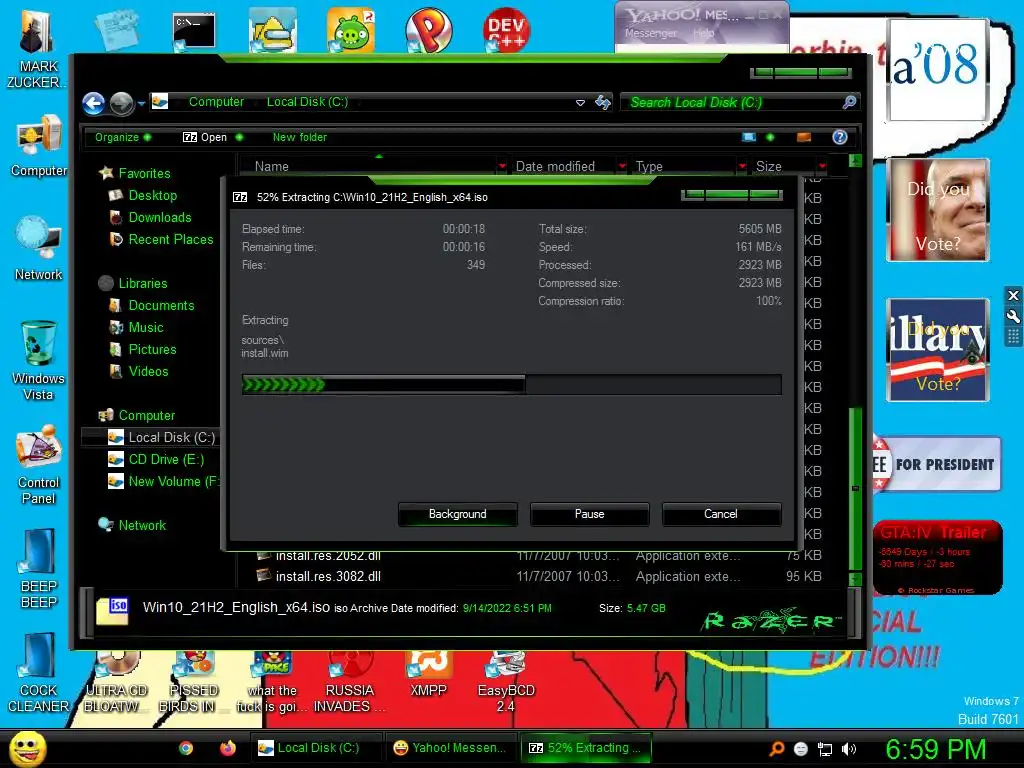1024x768 pixels.
Task: Open Size column filter dropdown
Action: pos(822,167)
